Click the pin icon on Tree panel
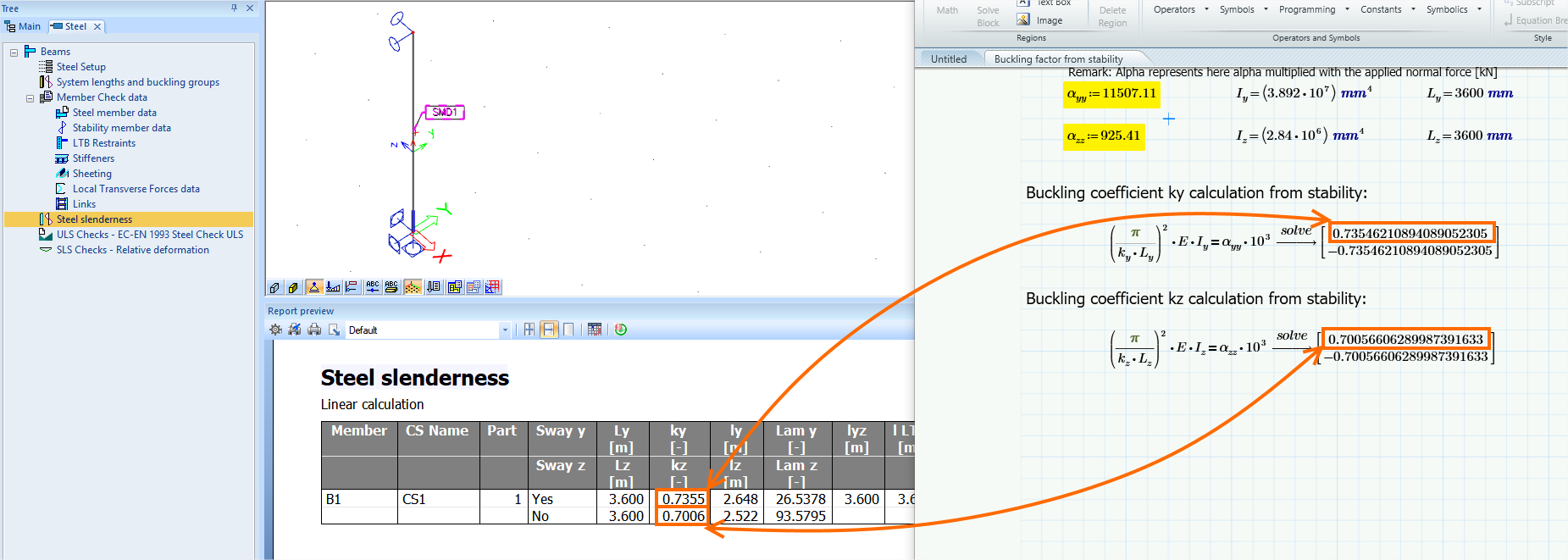 click(x=235, y=8)
